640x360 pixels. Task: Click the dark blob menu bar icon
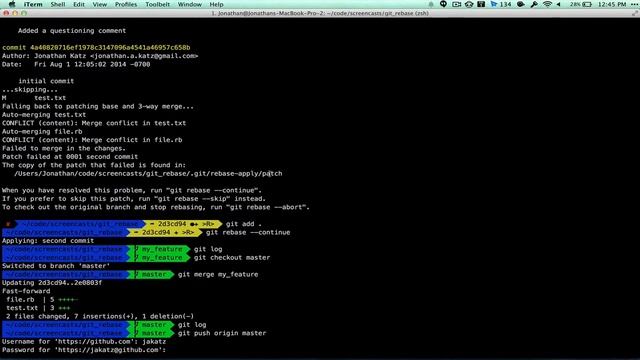521,4
